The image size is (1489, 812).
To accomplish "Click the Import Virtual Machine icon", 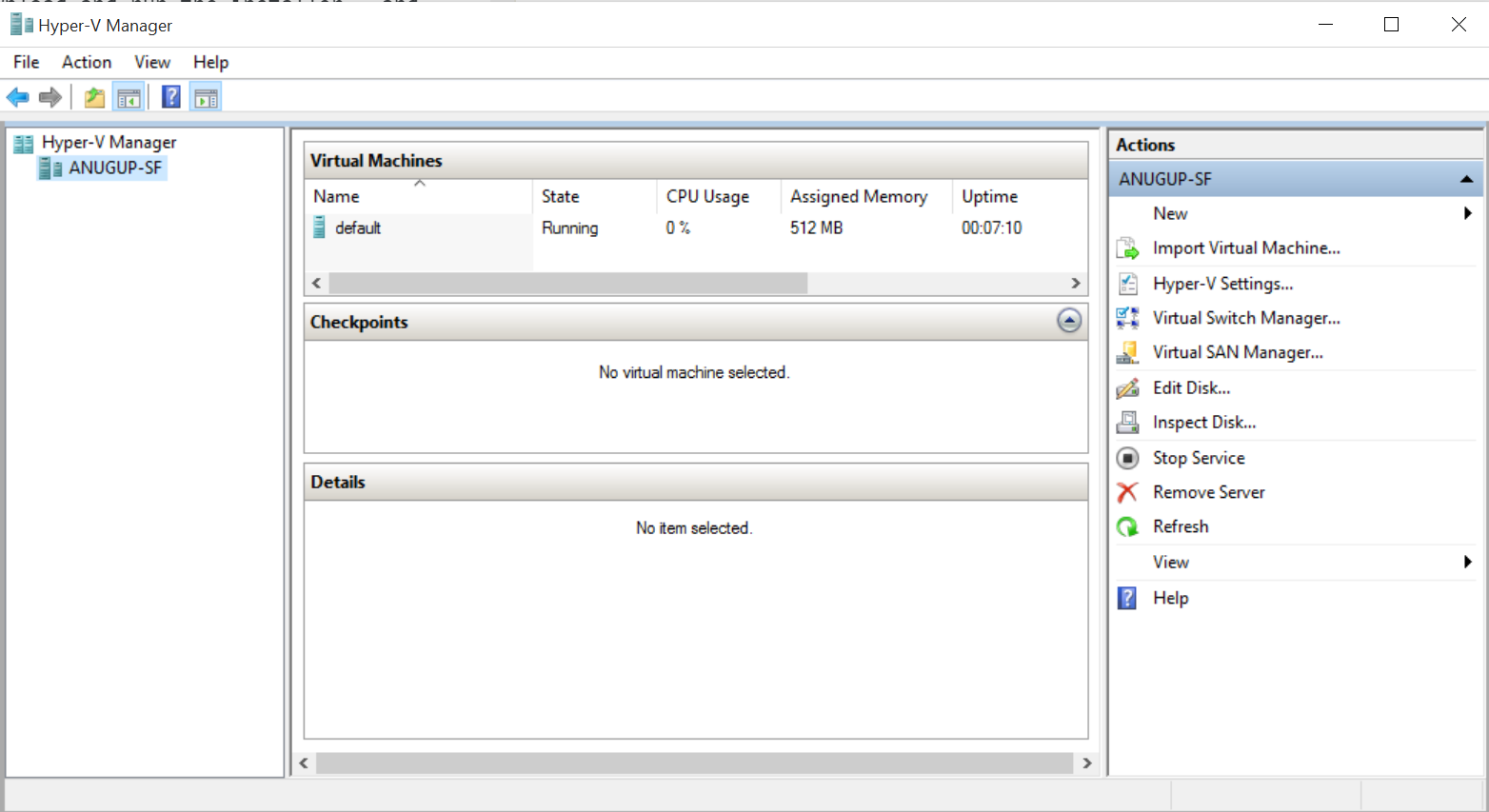I will tap(1127, 248).
